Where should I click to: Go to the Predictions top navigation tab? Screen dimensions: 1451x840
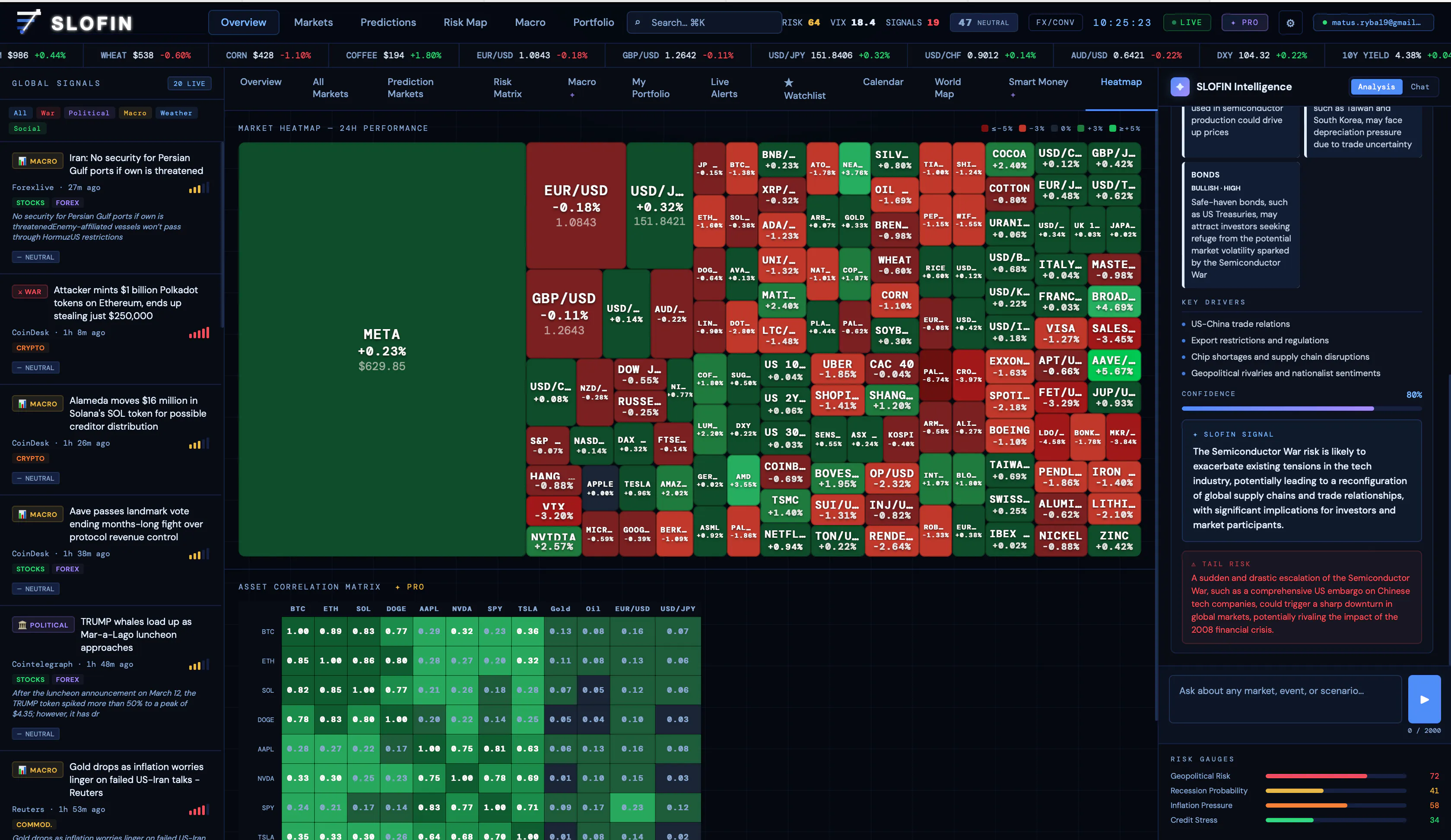(388, 22)
